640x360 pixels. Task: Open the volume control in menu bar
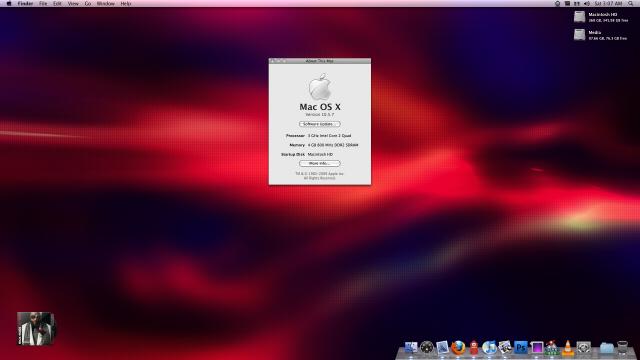(x=587, y=3)
